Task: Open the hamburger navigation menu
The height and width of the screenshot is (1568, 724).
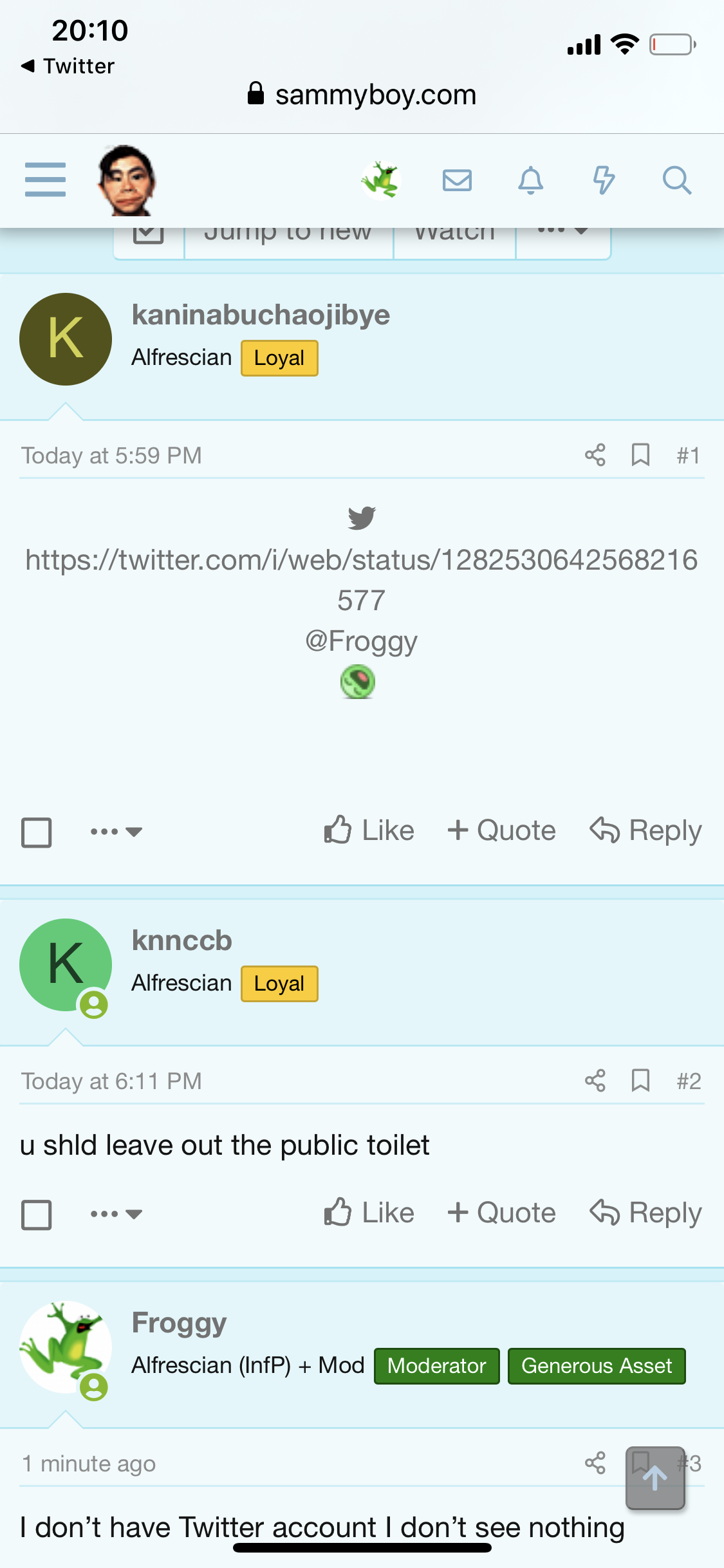Action: click(x=45, y=180)
